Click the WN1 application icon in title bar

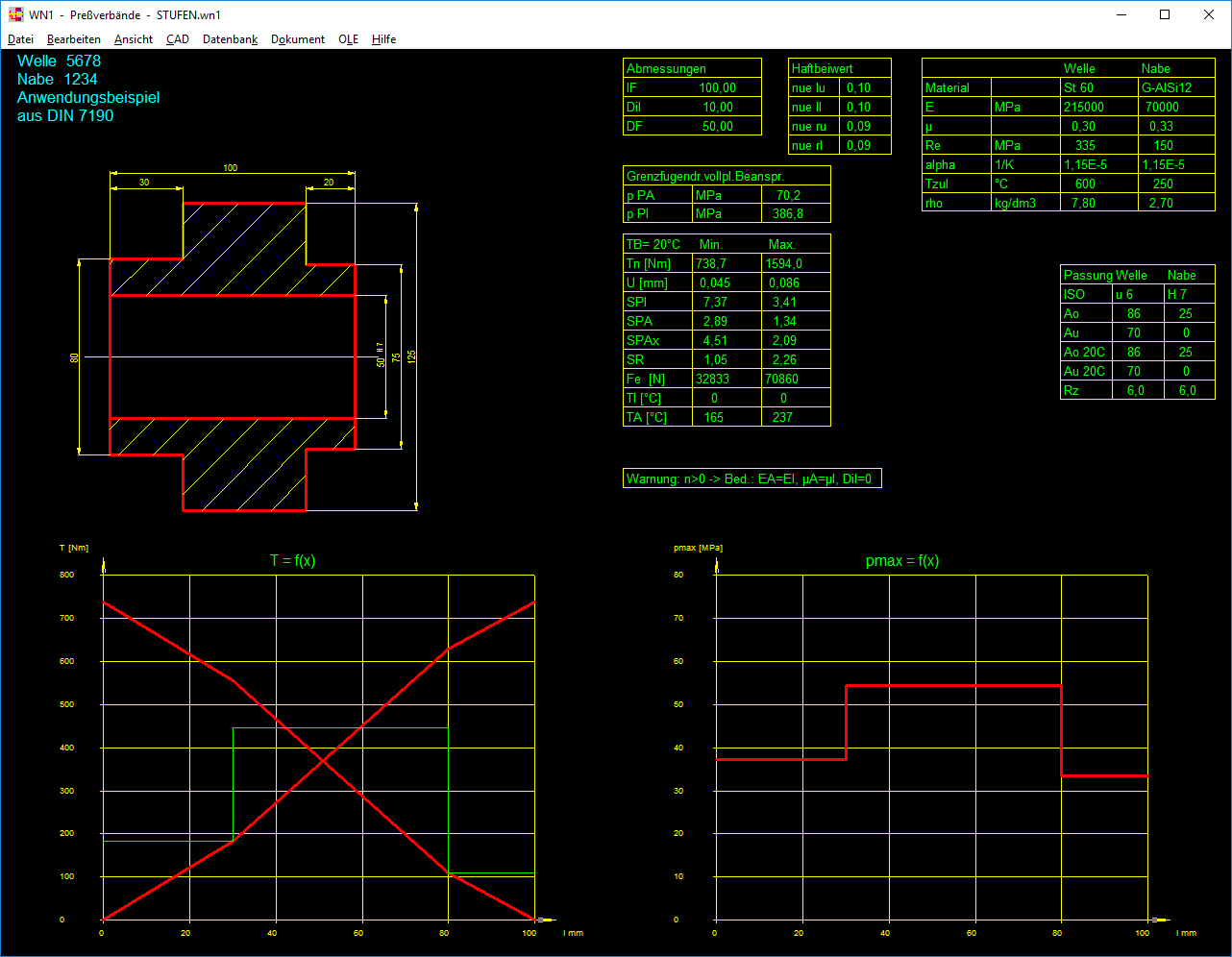(15, 14)
